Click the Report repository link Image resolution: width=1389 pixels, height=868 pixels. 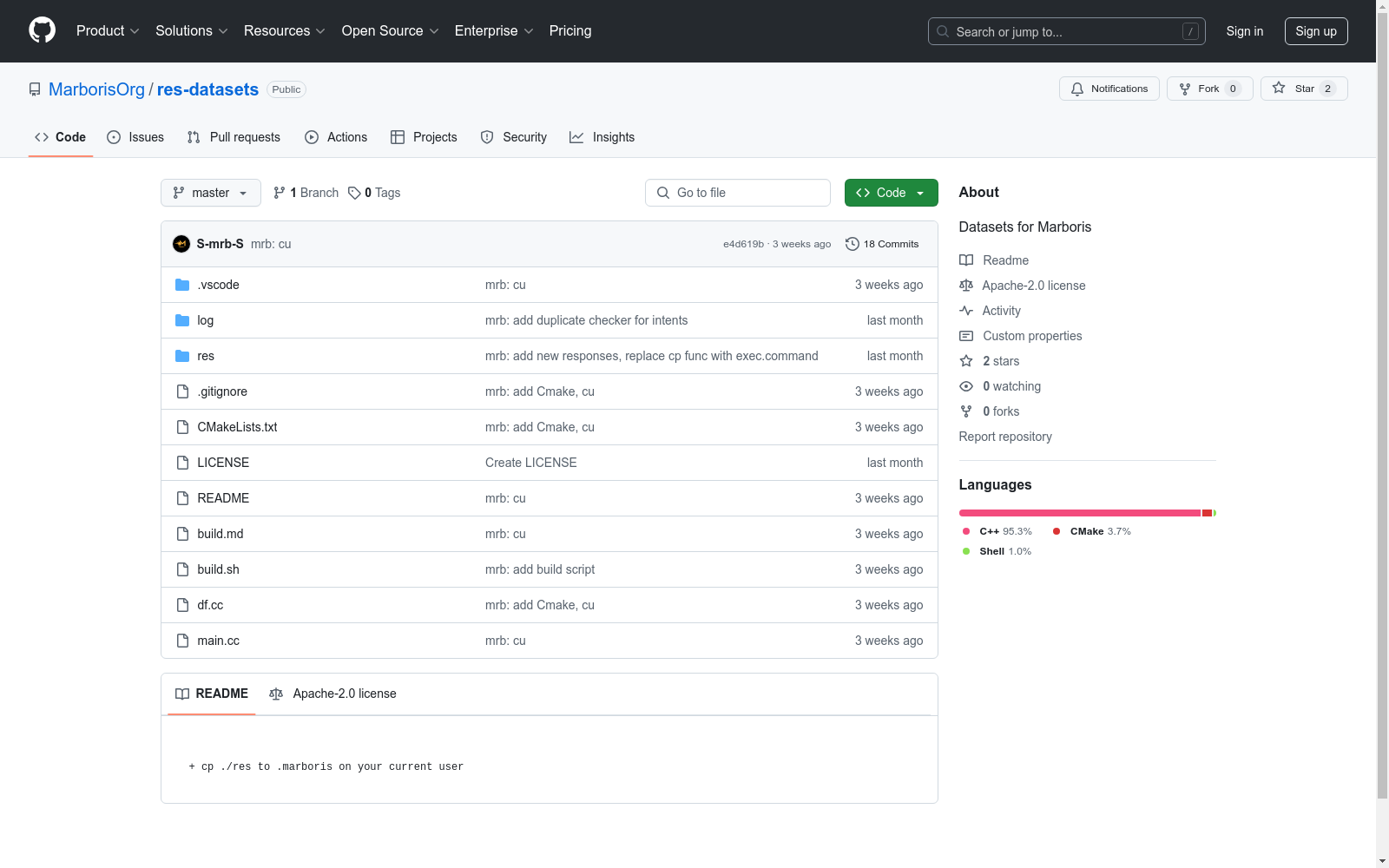pos(1005,437)
